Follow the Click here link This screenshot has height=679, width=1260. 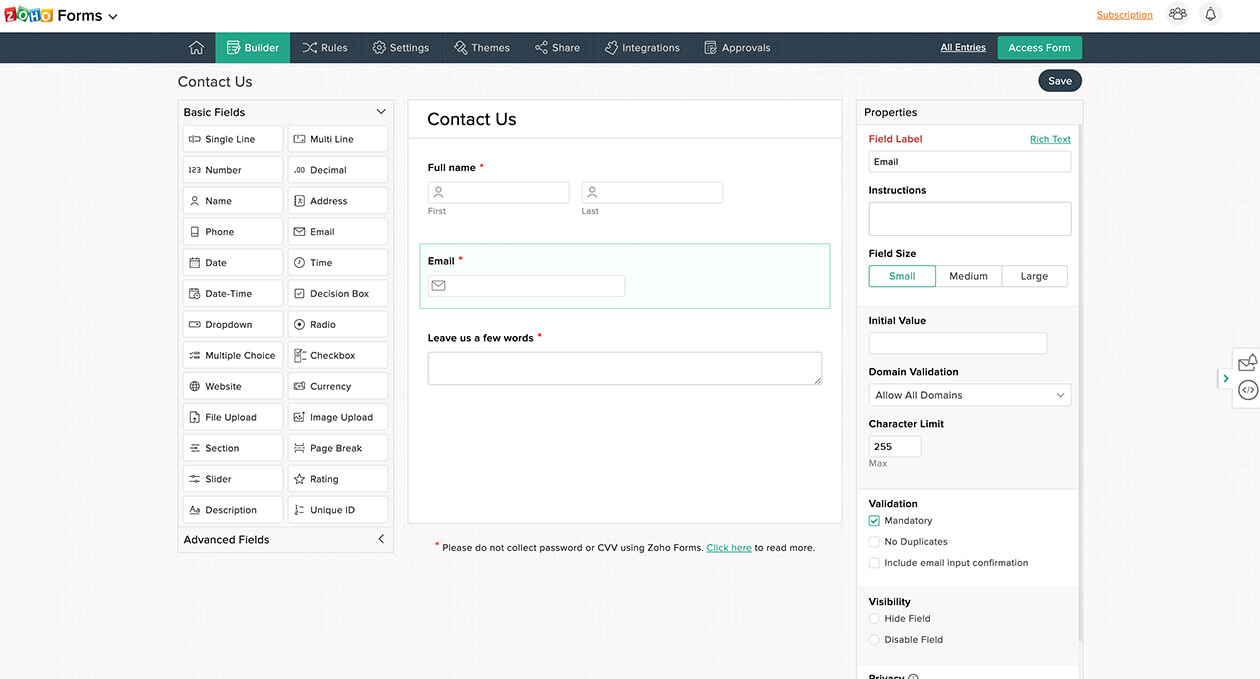[729, 548]
